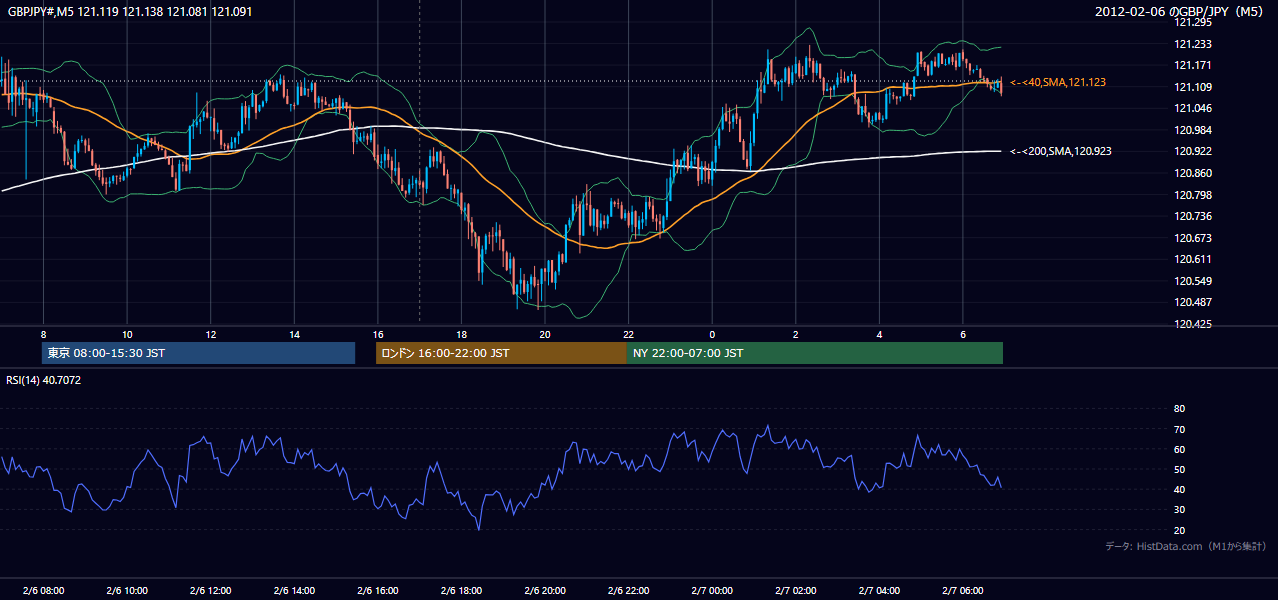Click RSI axis level 30
The width and height of the screenshot is (1278, 600).
coord(1179,510)
